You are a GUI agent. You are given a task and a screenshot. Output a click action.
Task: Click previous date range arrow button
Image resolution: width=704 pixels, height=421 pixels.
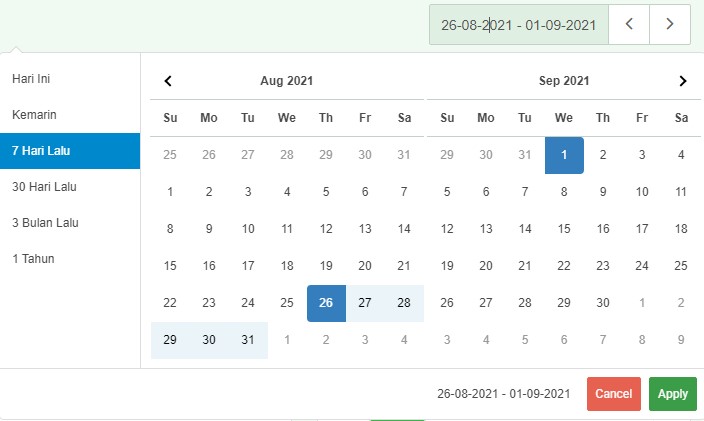(629, 25)
